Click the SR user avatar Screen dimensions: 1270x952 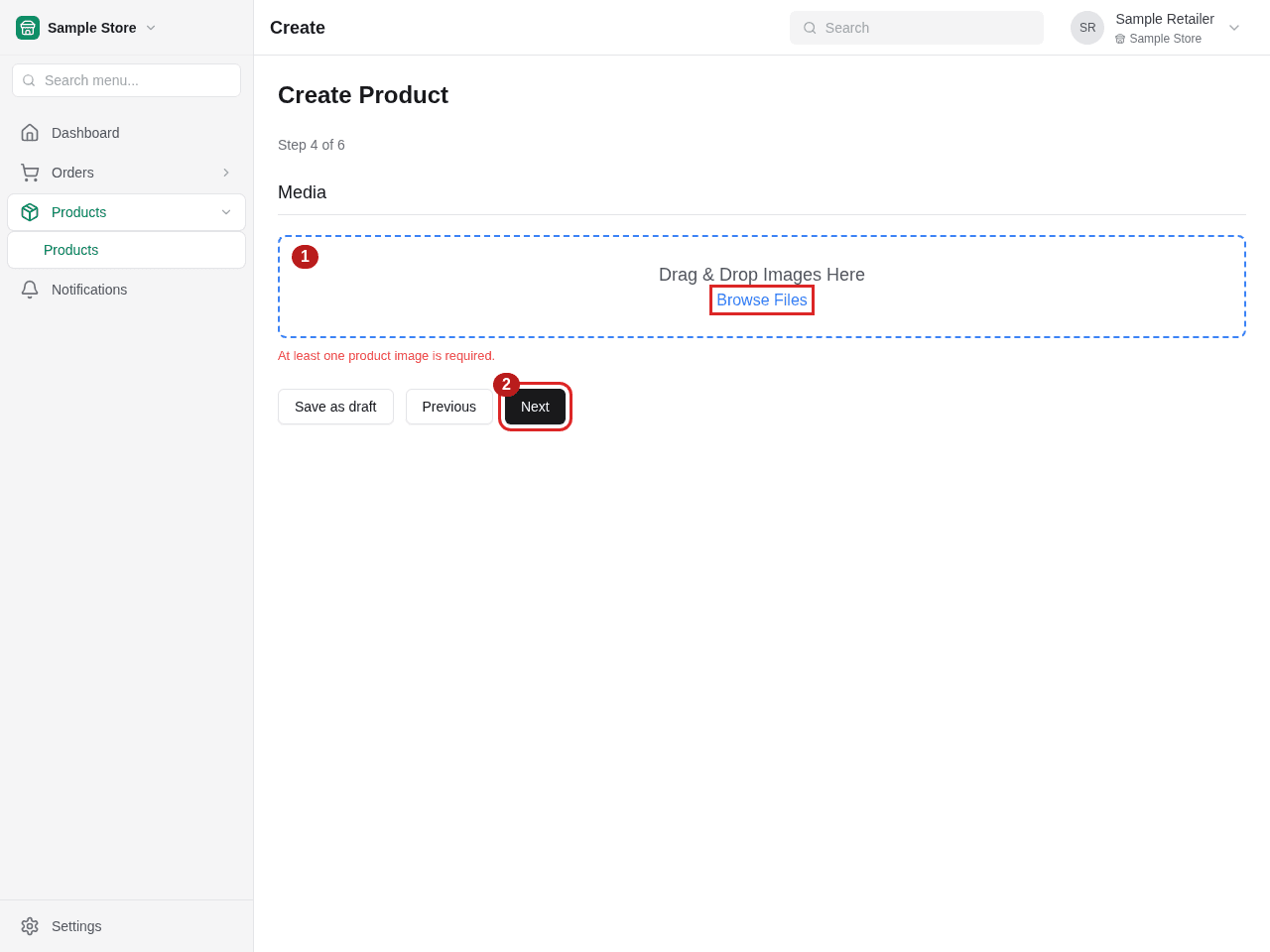(x=1087, y=28)
